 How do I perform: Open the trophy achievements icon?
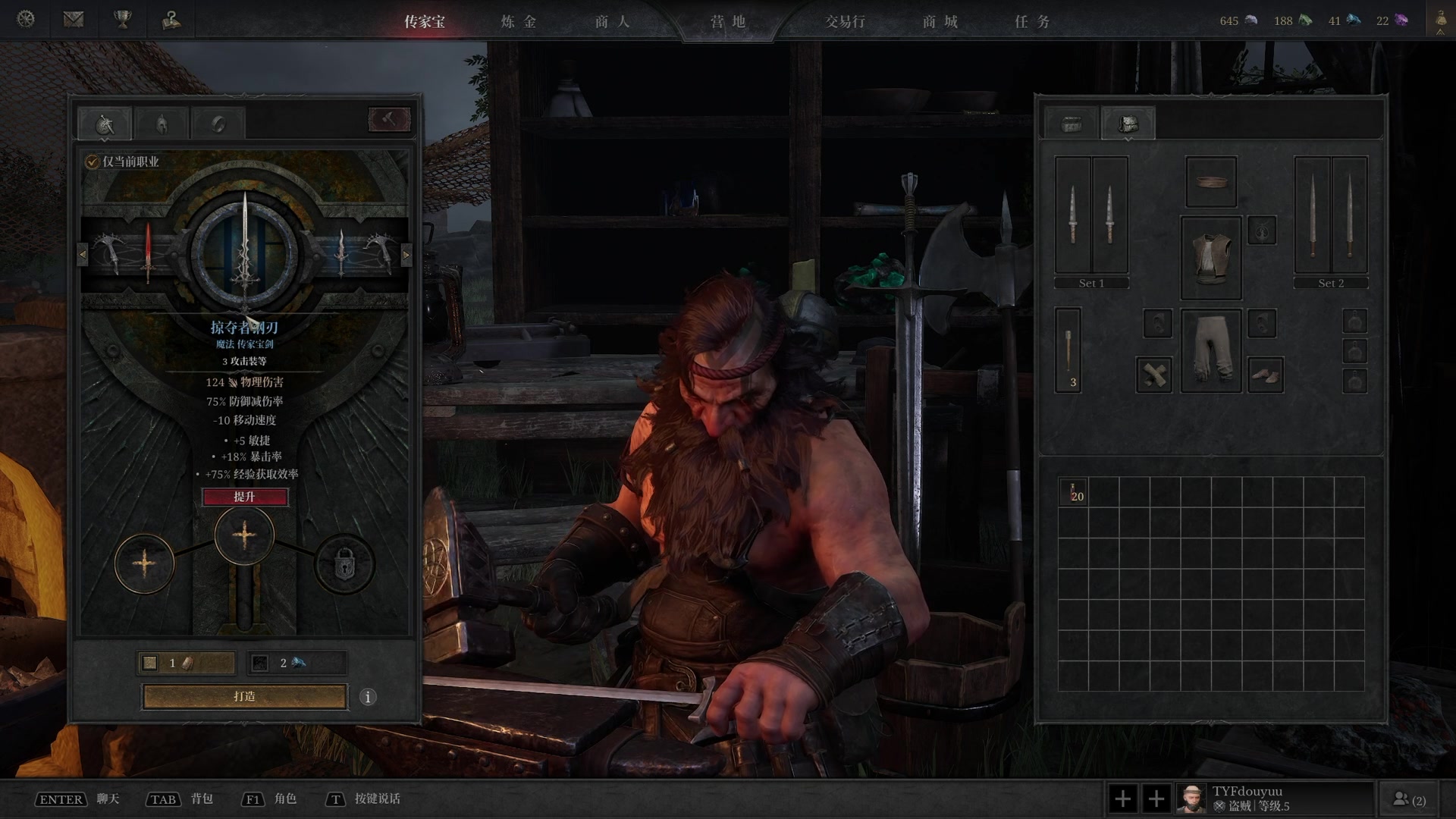tap(122, 20)
